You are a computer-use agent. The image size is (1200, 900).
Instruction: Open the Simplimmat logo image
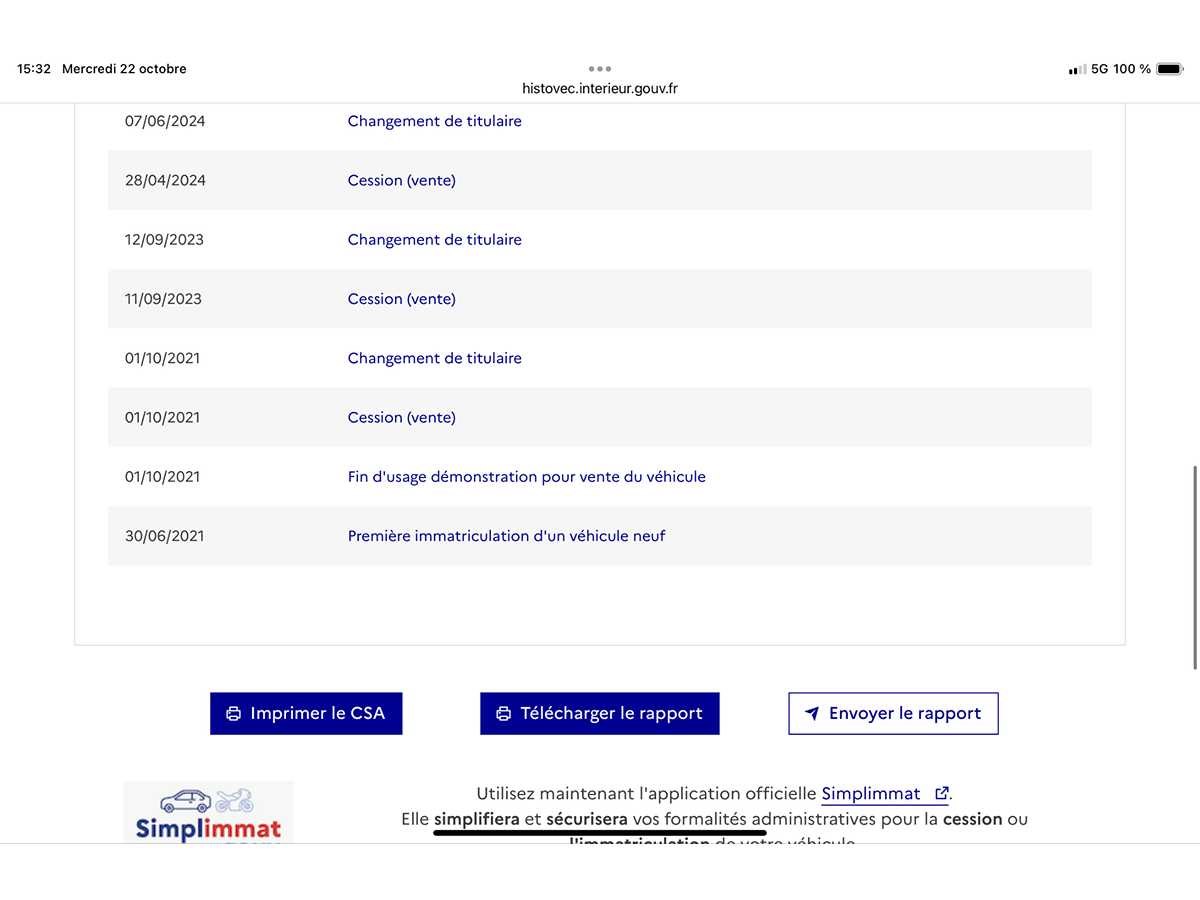point(208,812)
